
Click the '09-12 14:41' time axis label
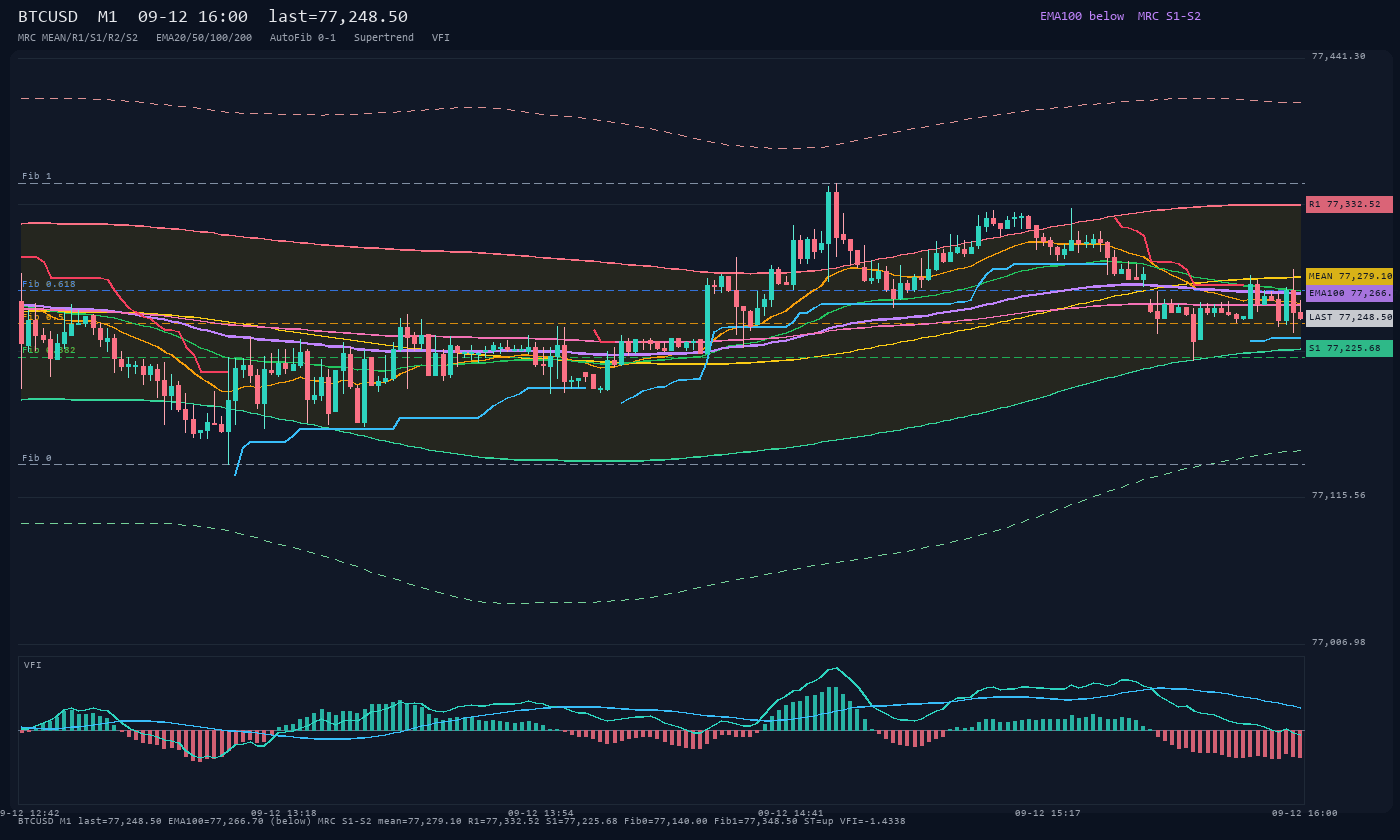coord(791,813)
